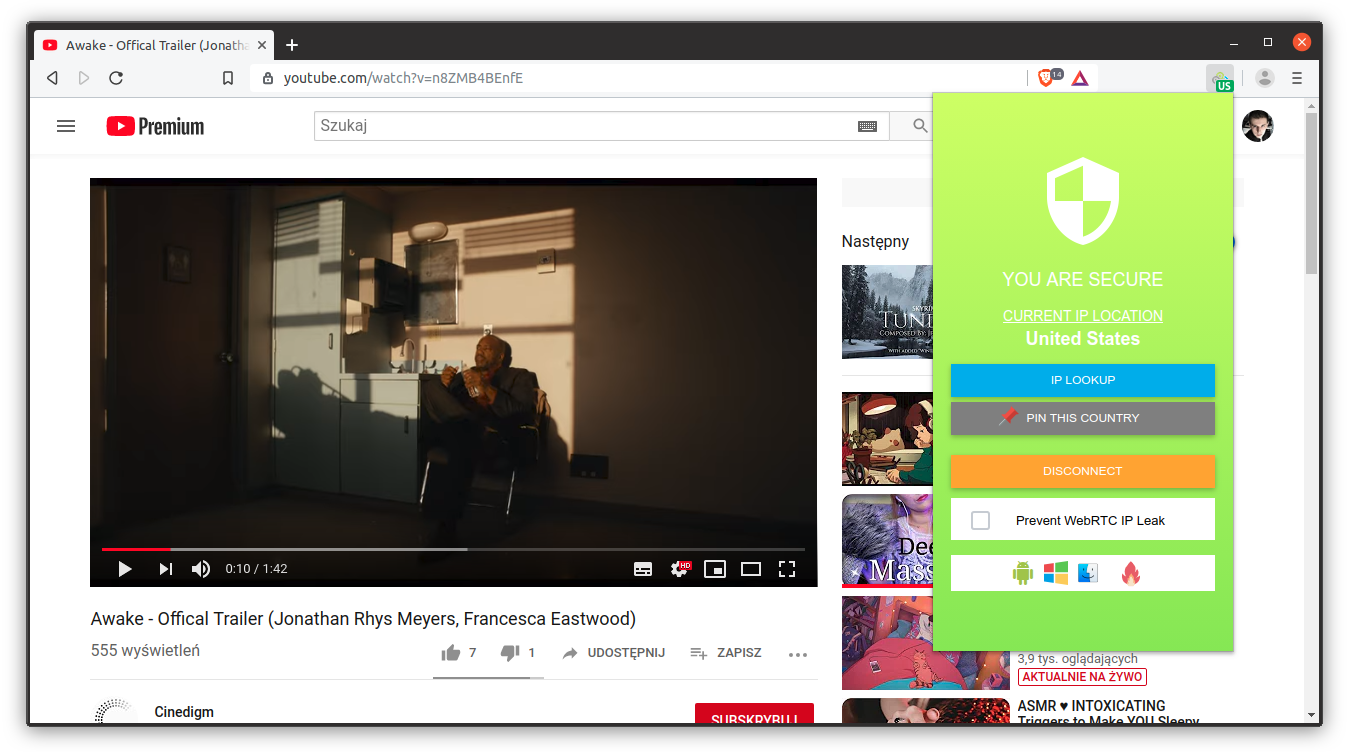
Task: Skip to the next video
Action: 166,569
